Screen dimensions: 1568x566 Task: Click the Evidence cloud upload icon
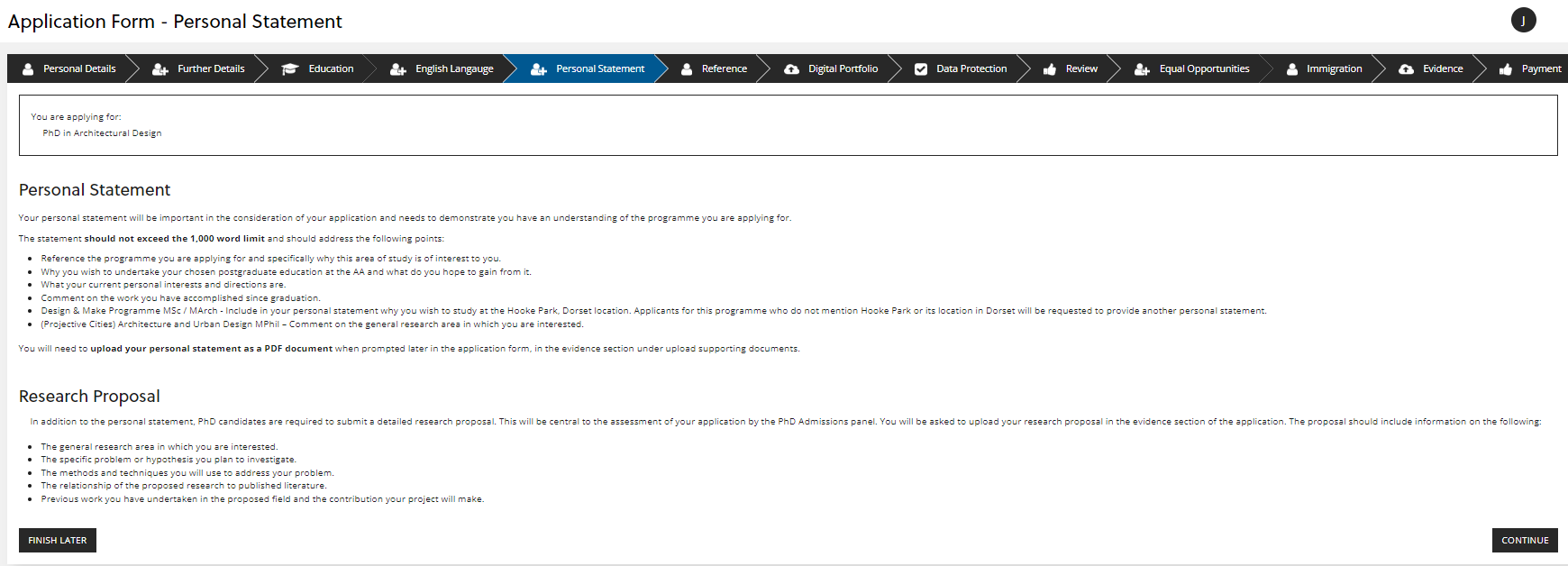[x=1406, y=69]
